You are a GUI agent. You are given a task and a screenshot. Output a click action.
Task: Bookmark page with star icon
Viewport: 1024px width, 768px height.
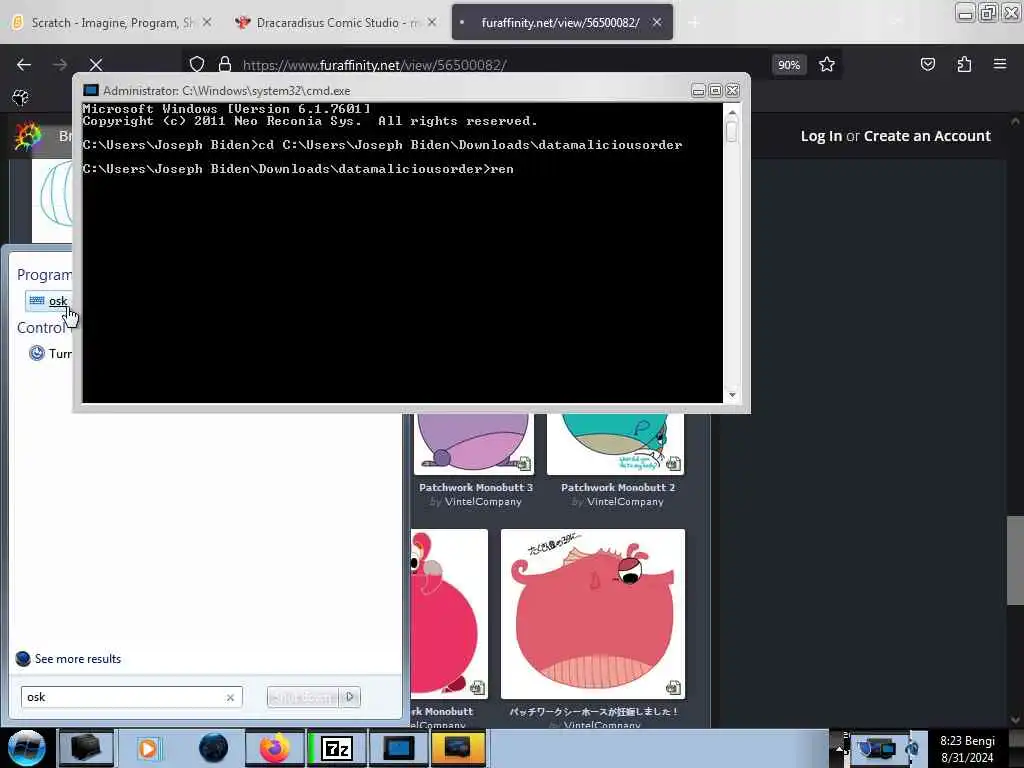[x=827, y=65]
